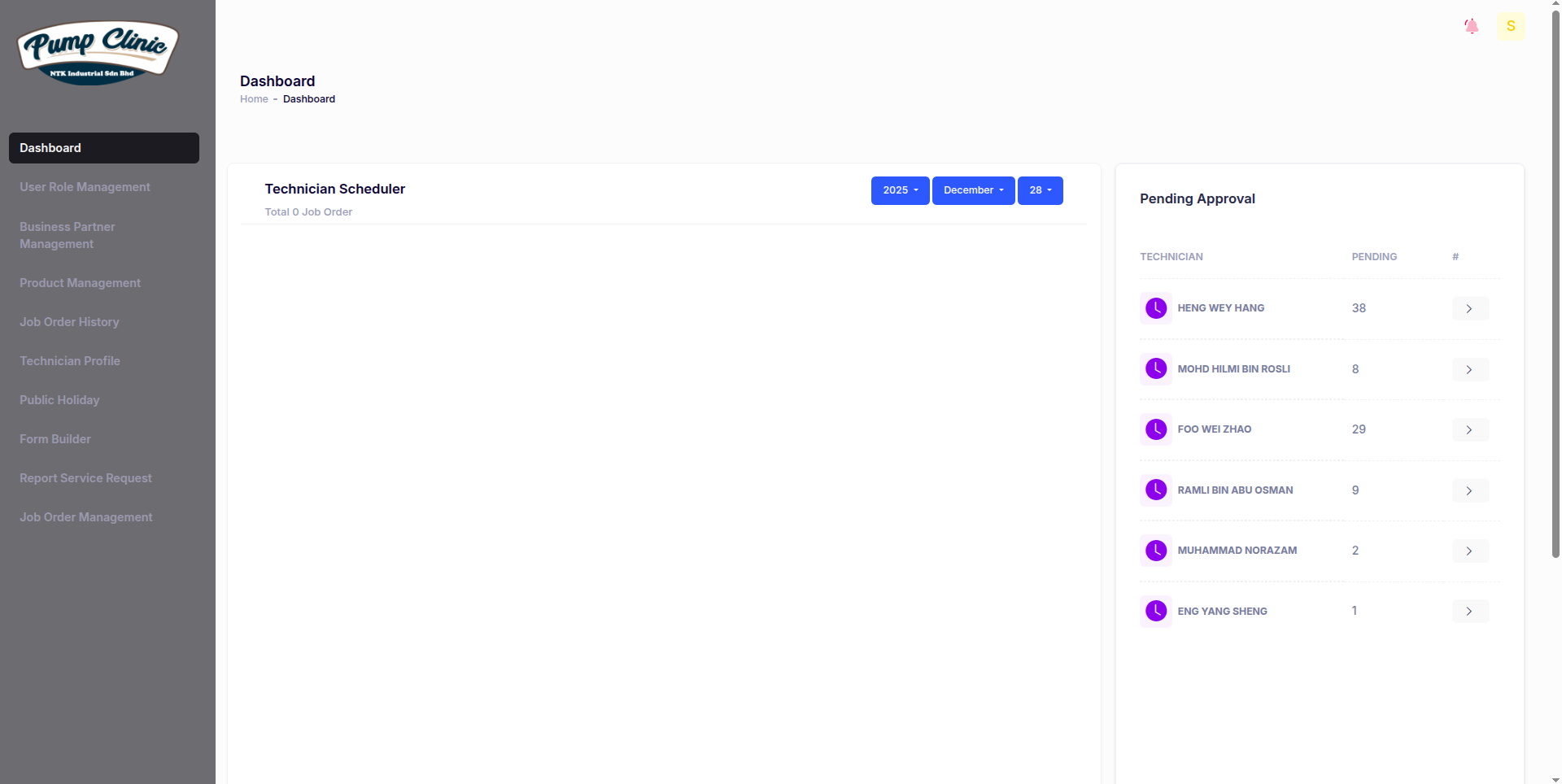Click clock icon beside RAMLI BIN ABU OSMAN
This screenshot has height=784, width=1562.
point(1156,490)
